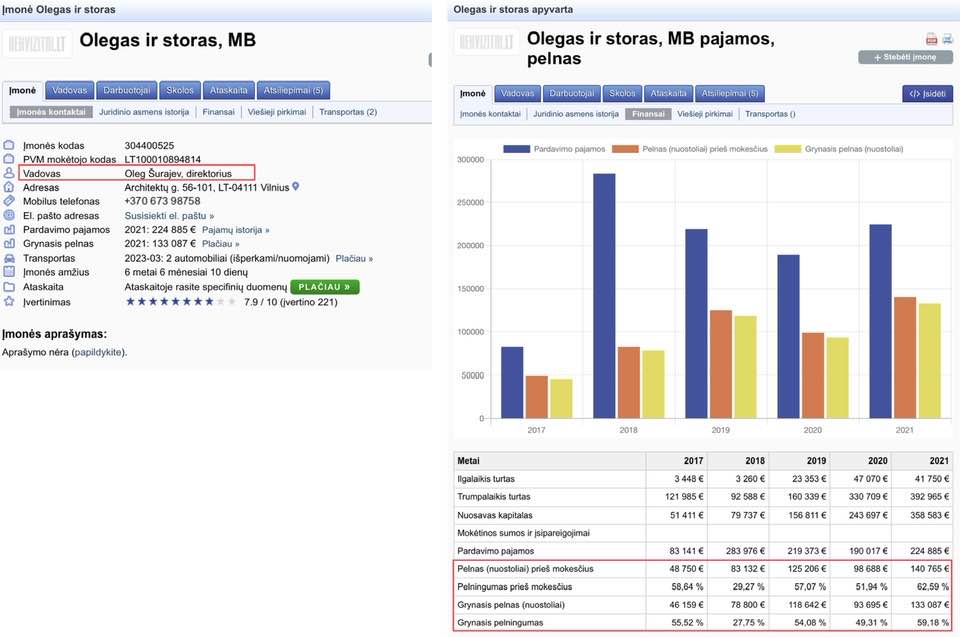Click Plačiau link in the Grynasis pelnas row
The image size is (960, 637).
point(220,243)
